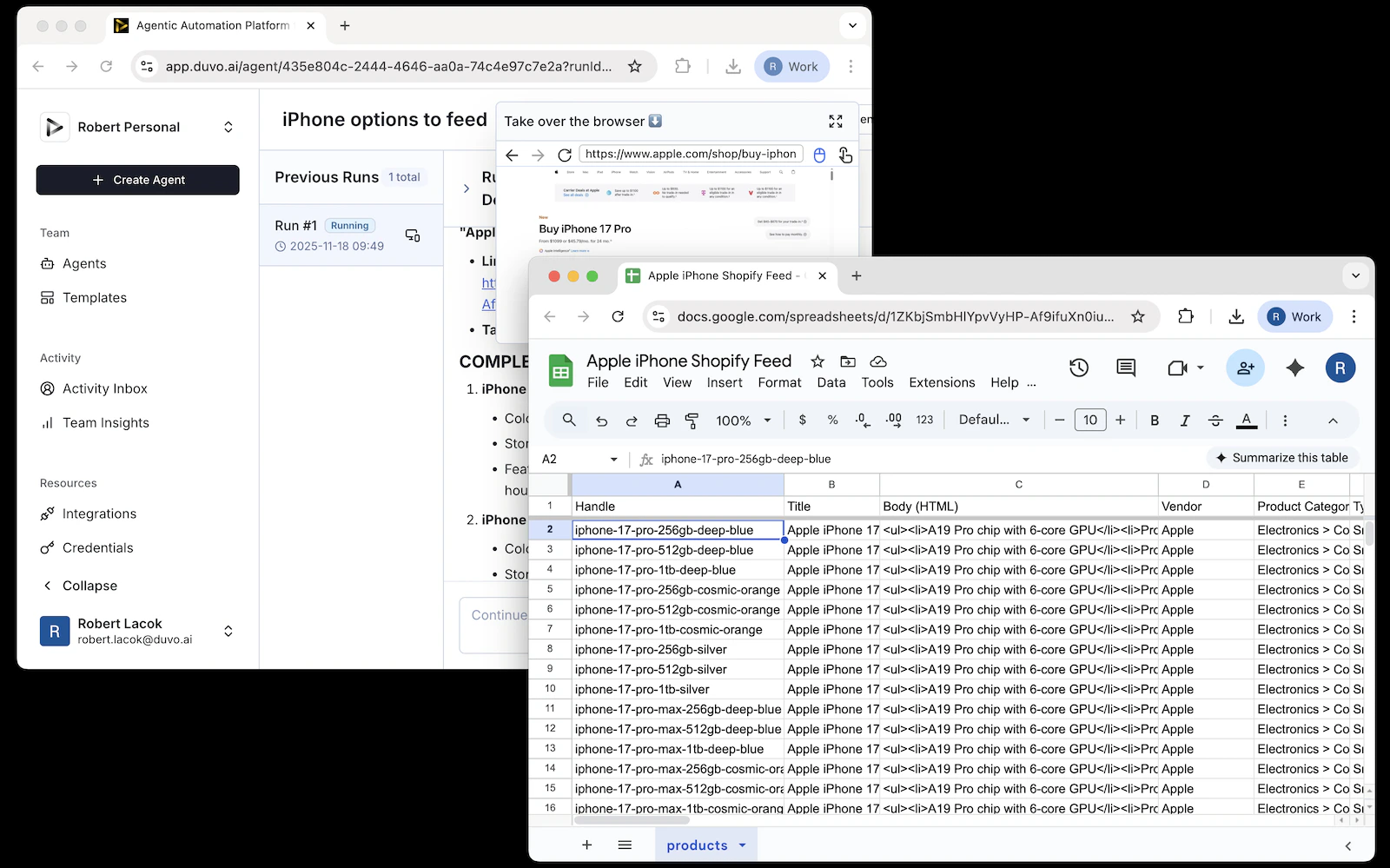Open the Extensions menu in Sheets
This screenshot has width=1390, height=868.
tap(942, 382)
